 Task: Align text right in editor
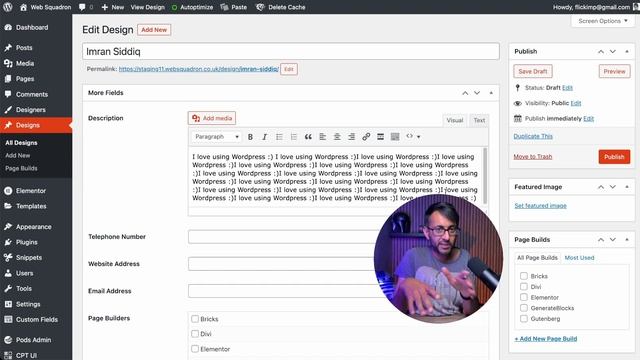click(x=351, y=137)
